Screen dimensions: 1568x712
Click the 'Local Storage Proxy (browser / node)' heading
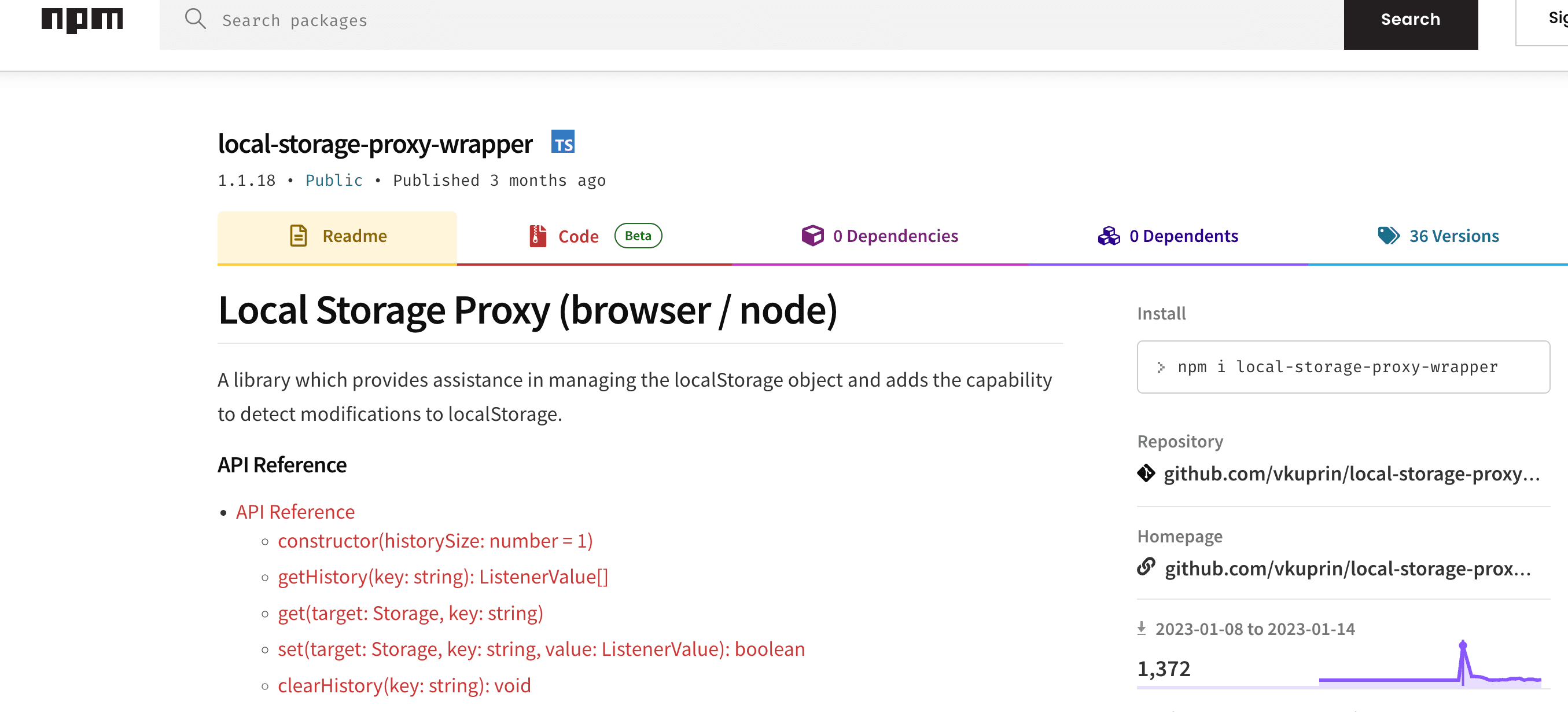point(528,310)
